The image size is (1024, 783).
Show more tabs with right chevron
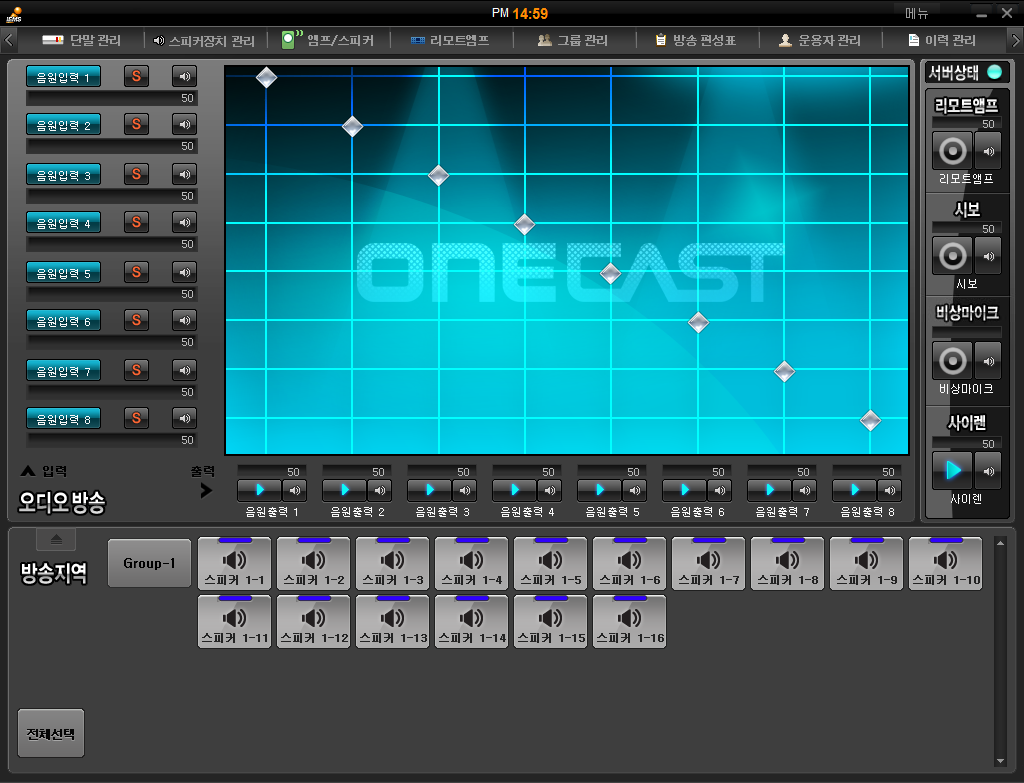pyautogui.click(x=1016, y=40)
